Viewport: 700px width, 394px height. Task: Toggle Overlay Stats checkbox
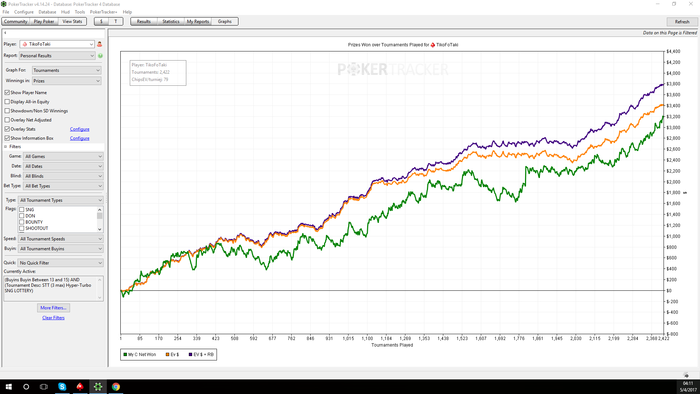[x=7, y=129]
